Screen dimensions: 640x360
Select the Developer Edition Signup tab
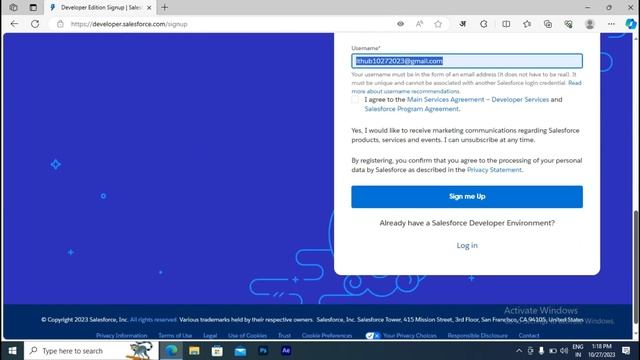point(100,7)
